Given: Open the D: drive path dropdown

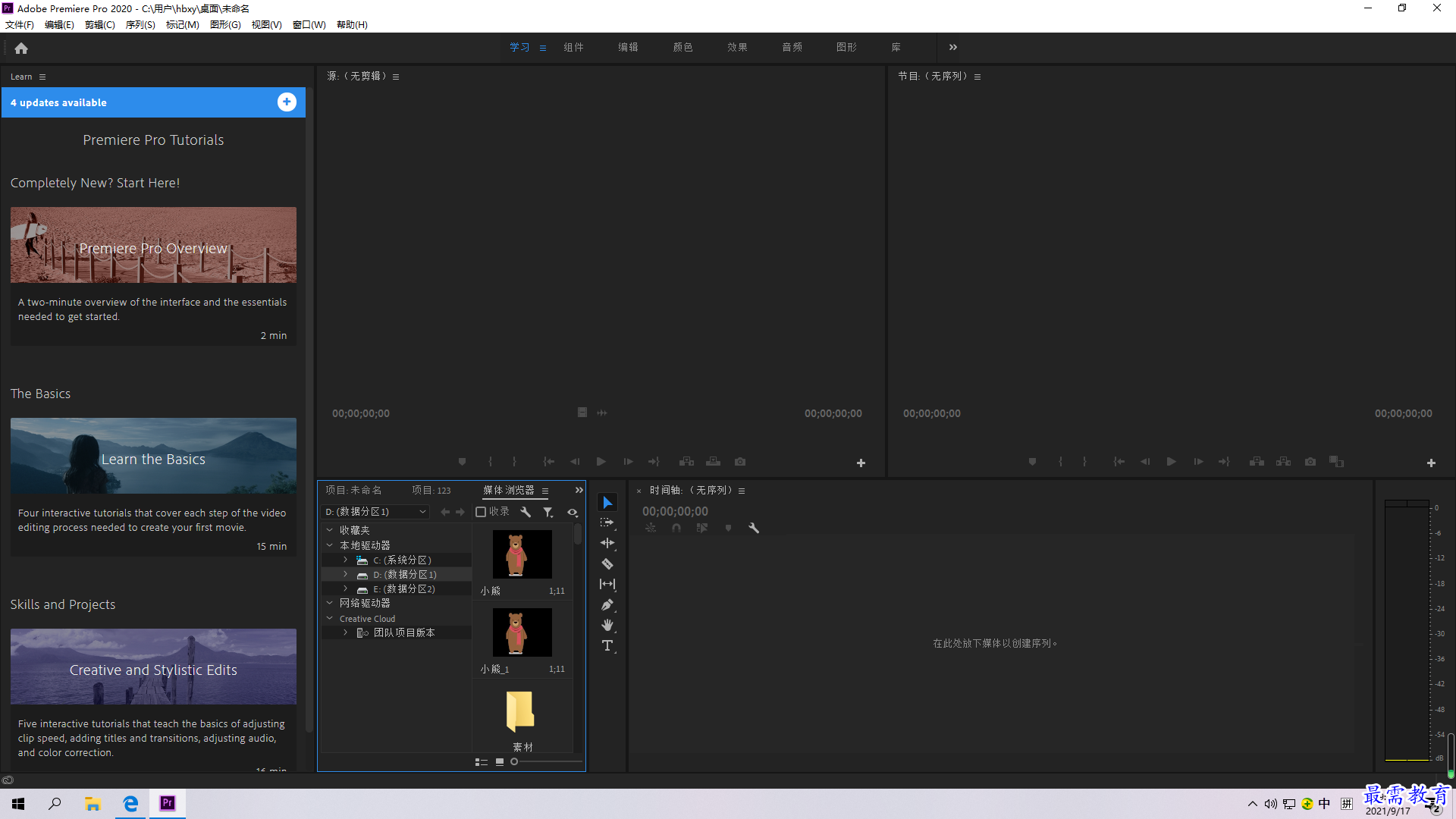Looking at the screenshot, I should [376, 512].
